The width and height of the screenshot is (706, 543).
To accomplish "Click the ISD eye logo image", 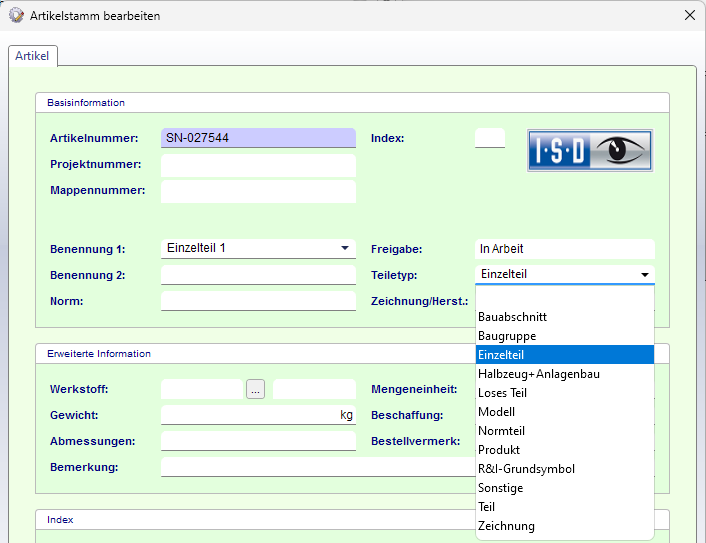I will 590,151.
